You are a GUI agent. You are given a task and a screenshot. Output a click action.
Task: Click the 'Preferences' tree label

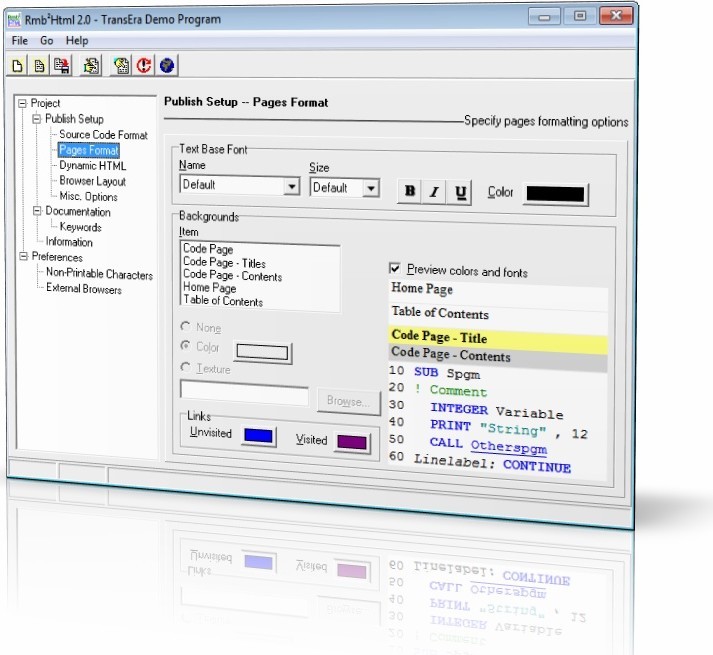click(57, 257)
